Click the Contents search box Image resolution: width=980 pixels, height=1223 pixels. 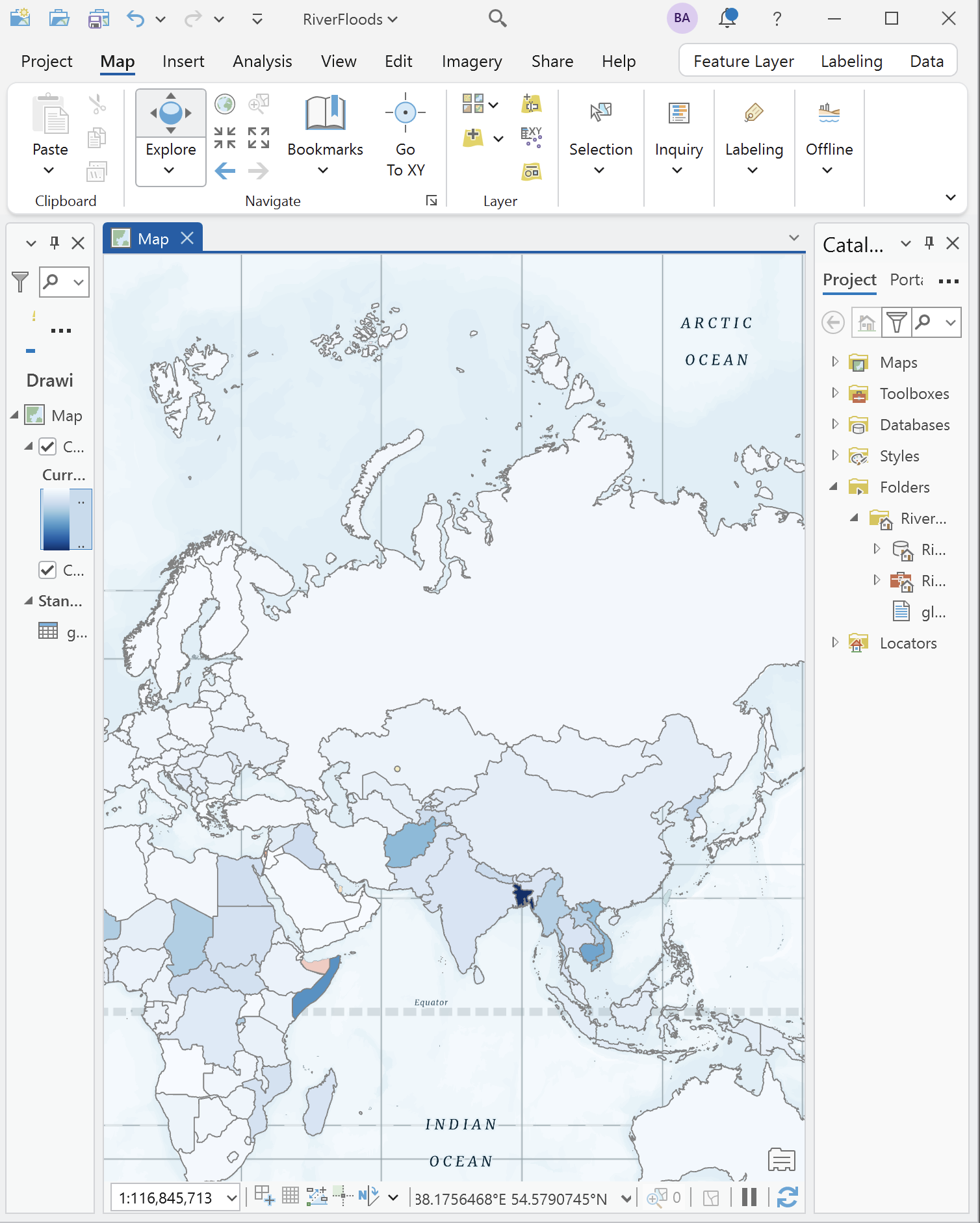(x=64, y=282)
